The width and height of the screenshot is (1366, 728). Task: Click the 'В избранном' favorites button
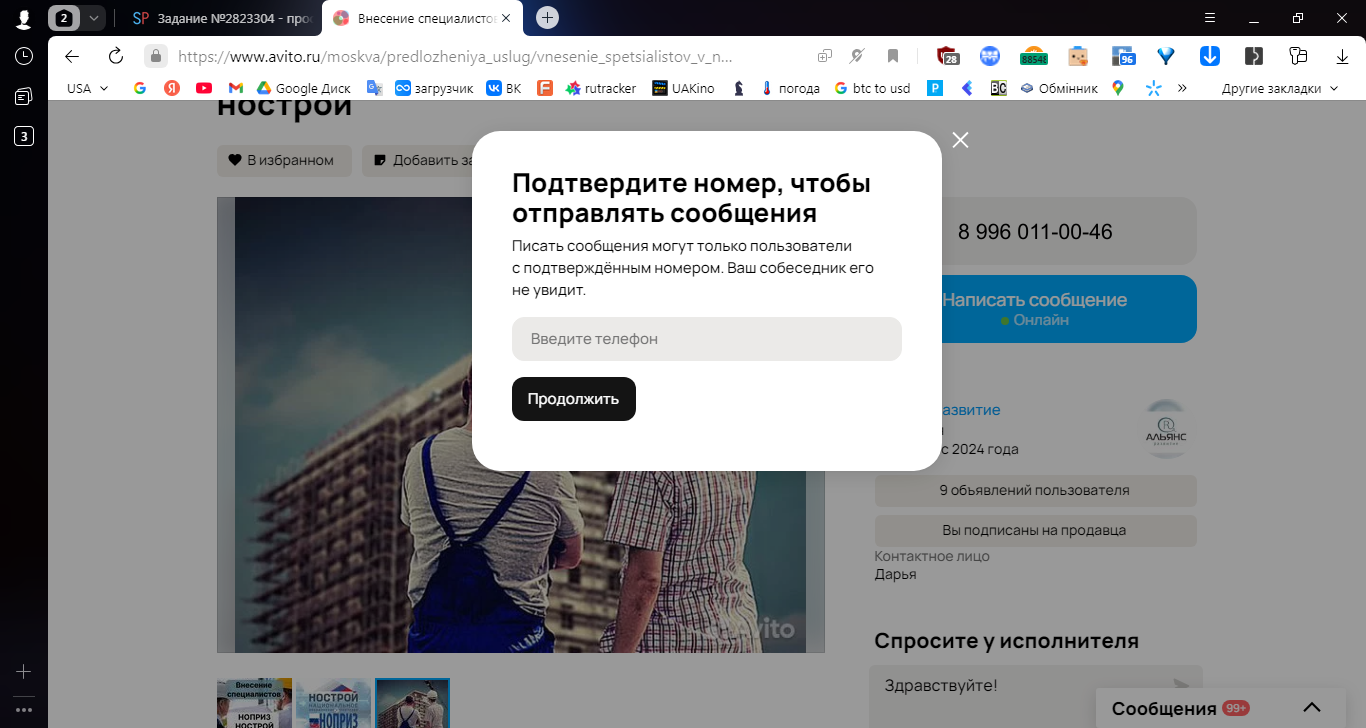coord(284,160)
